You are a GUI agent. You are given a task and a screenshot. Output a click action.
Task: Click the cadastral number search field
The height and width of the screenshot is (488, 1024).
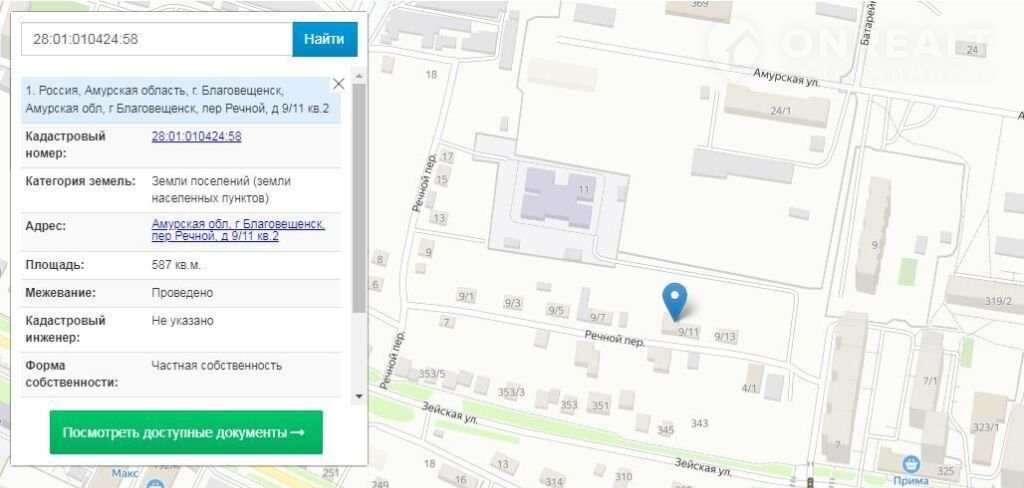click(x=156, y=39)
